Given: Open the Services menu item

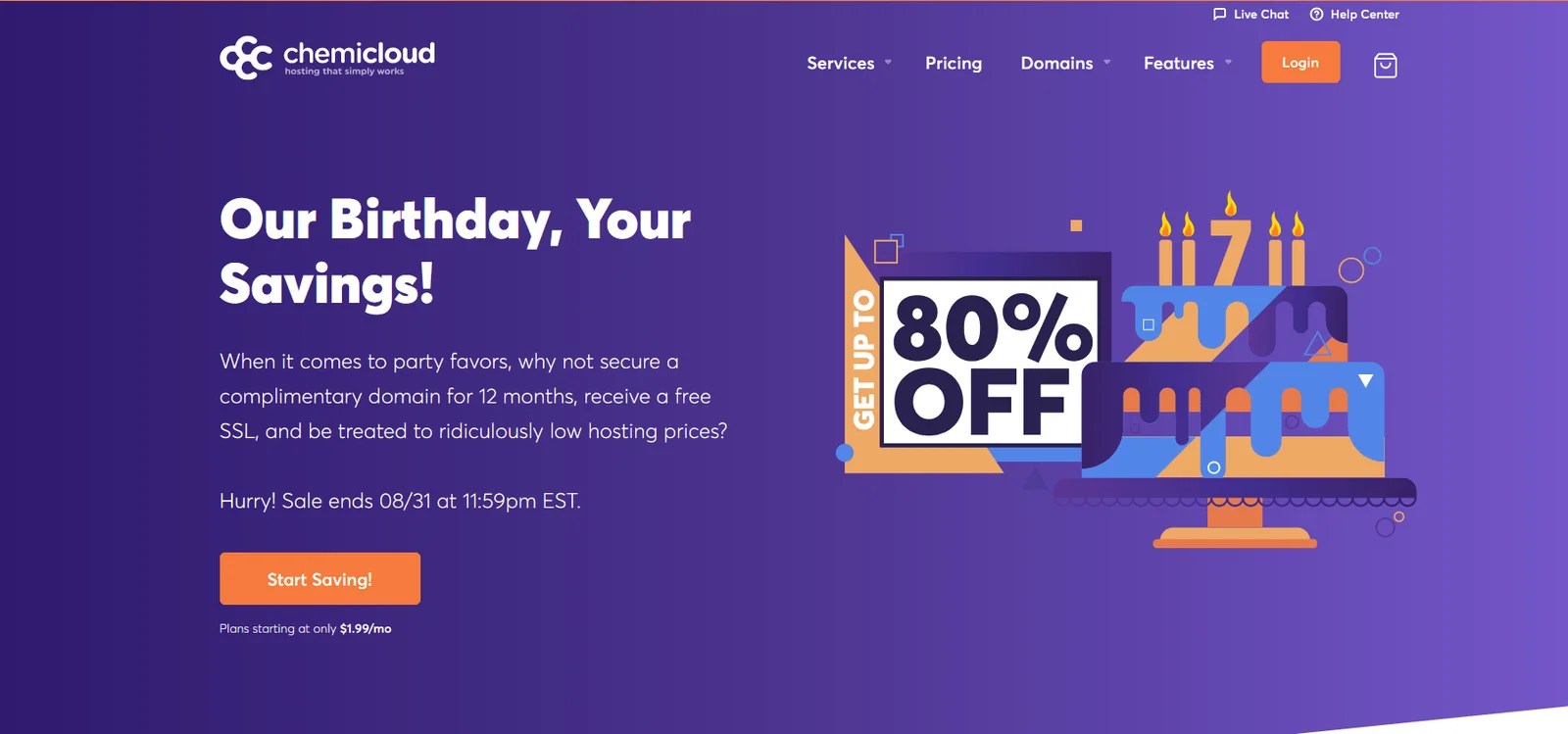Looking at the screenshot, I should [x=840, y=63].
